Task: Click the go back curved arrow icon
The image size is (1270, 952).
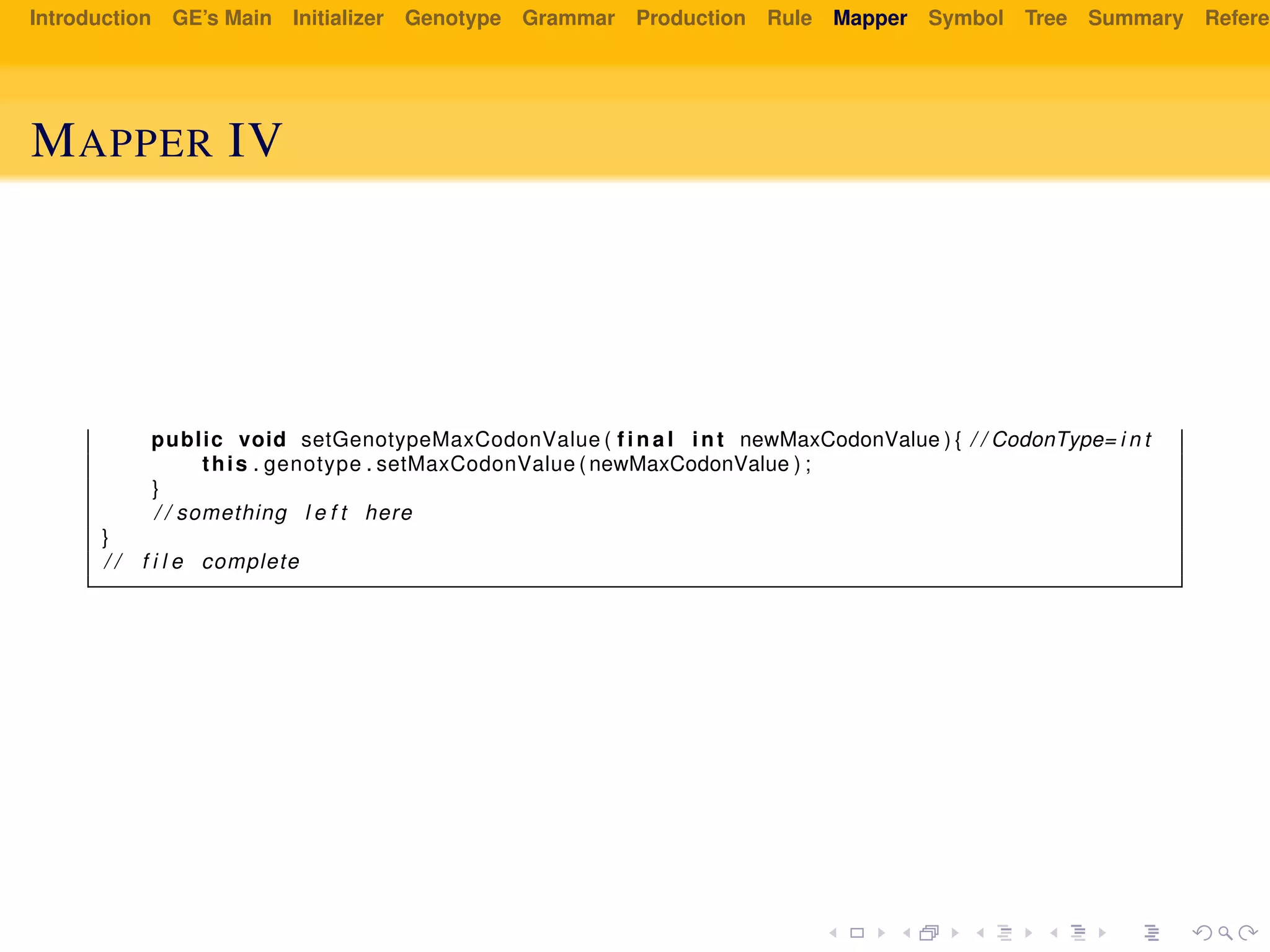Action: (x=1202, y=933)
